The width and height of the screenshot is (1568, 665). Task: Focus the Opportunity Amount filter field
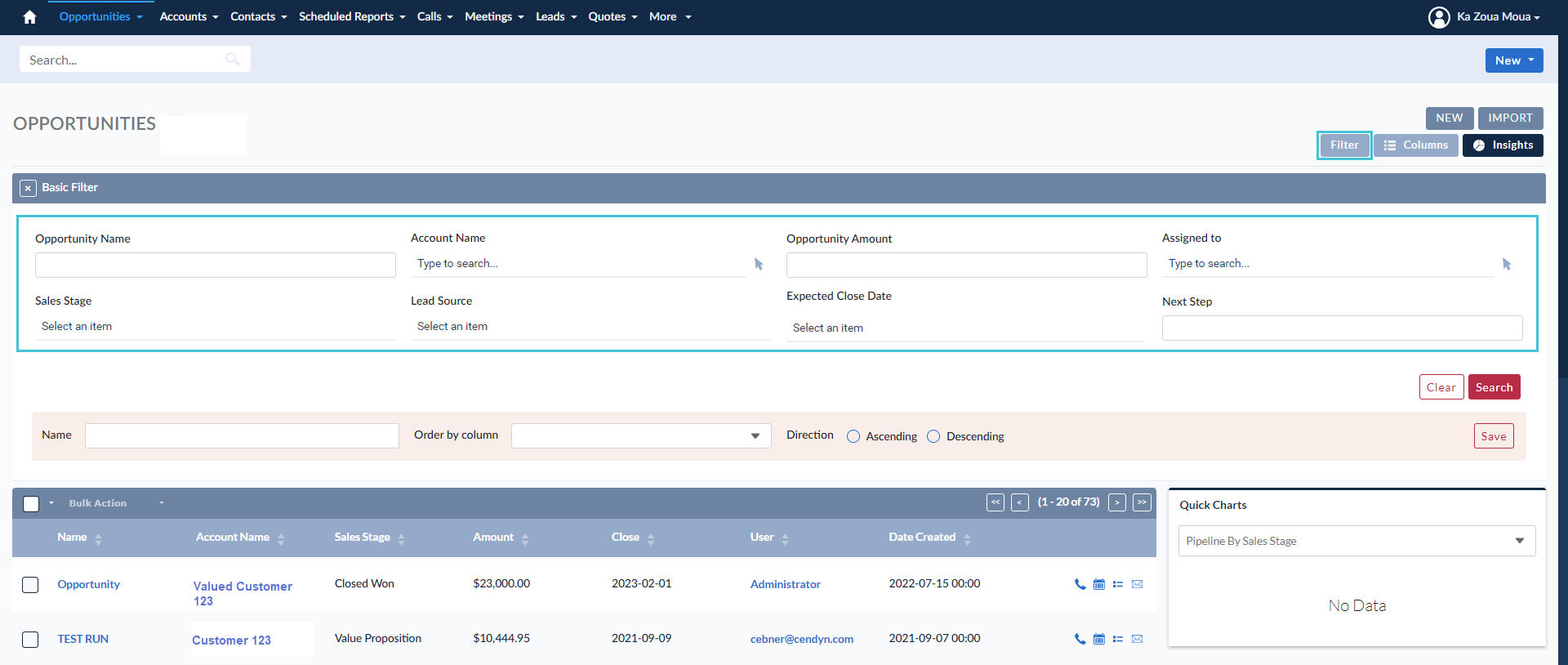(x=967, y=265)
